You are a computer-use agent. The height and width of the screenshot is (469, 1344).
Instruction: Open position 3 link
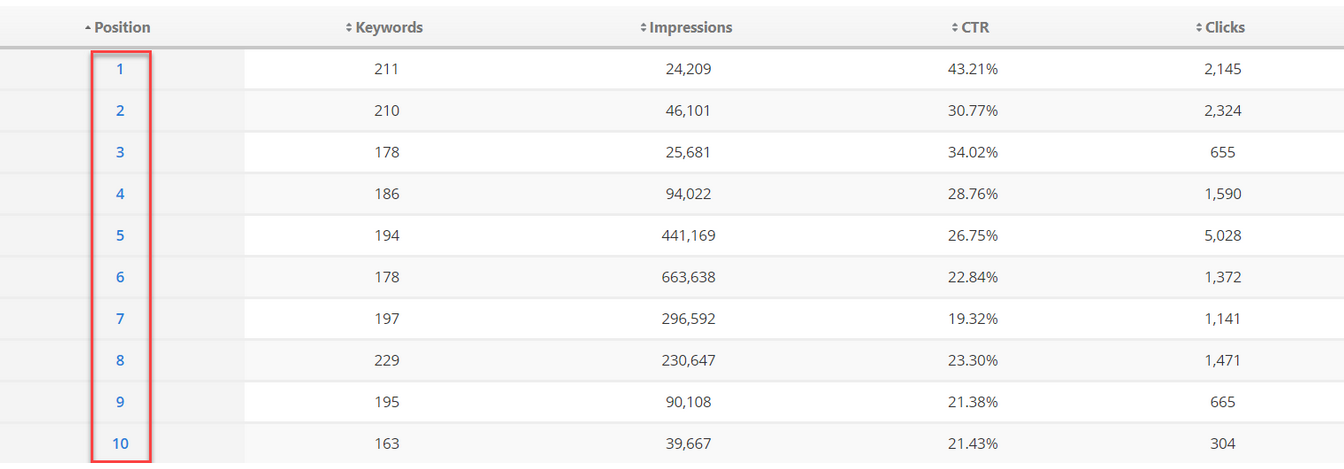coord(120,152)
